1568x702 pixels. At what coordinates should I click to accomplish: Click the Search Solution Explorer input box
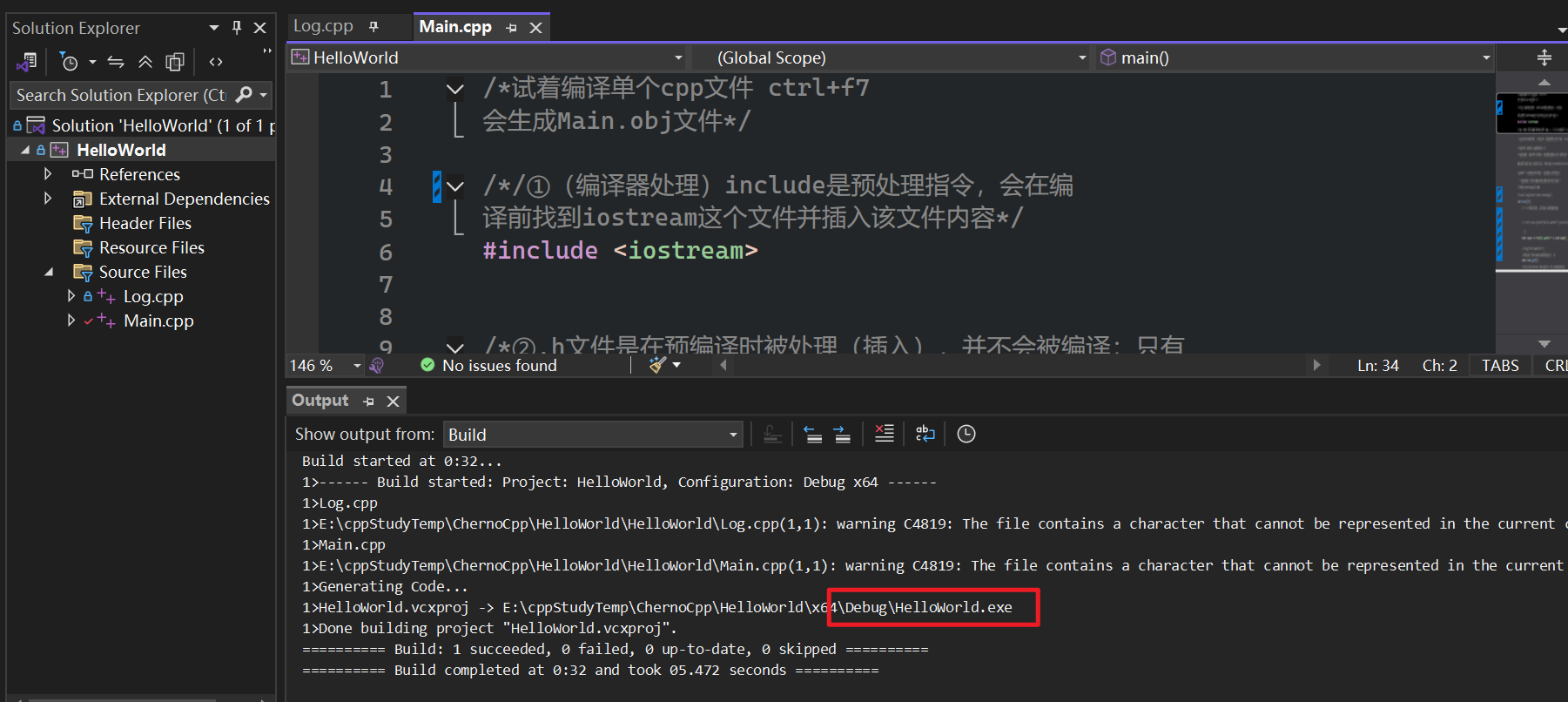click(x=120, y=95)
